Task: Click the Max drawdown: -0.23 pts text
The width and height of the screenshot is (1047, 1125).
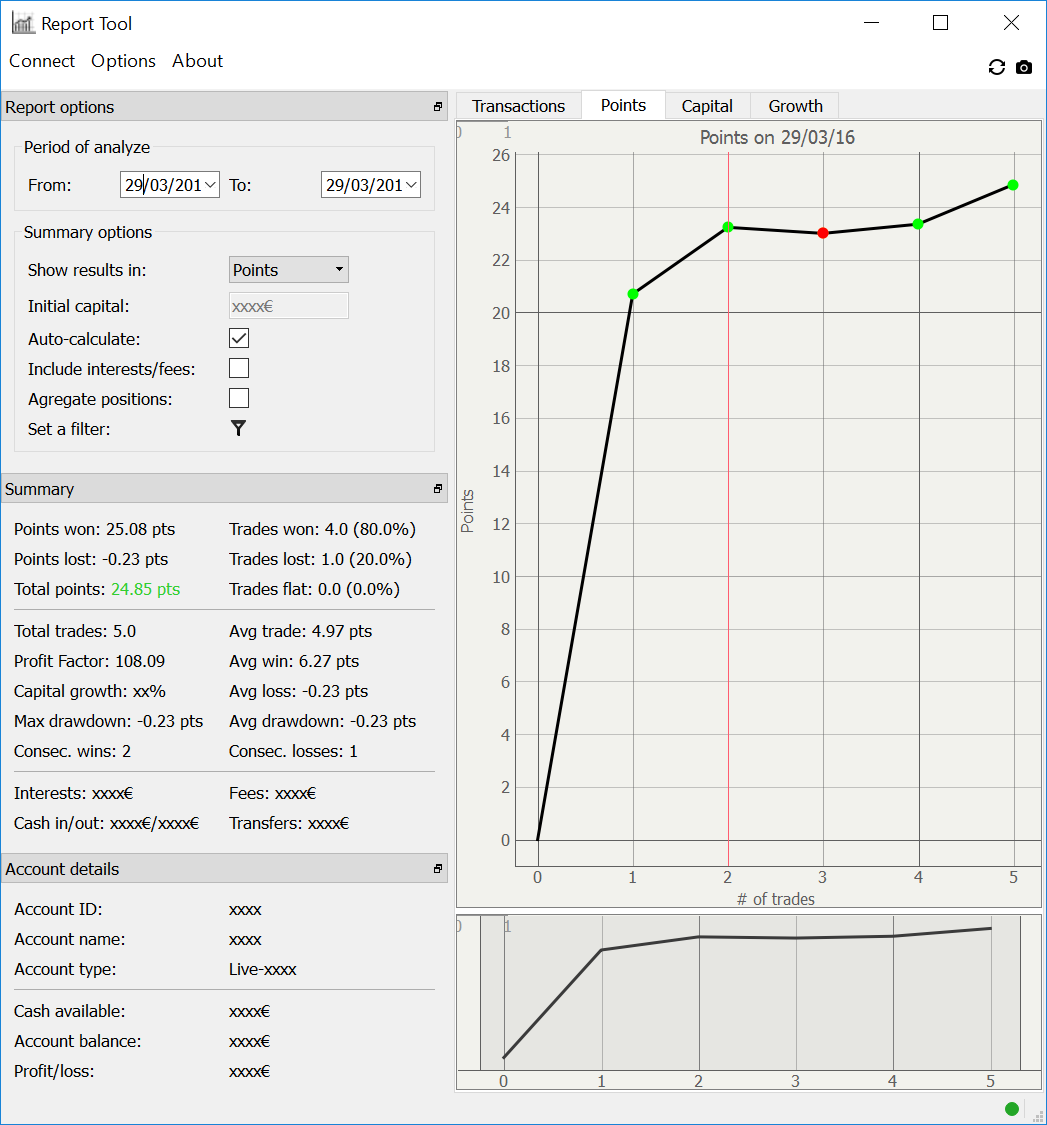Action: pyautogui.click(x=108, y=721)
